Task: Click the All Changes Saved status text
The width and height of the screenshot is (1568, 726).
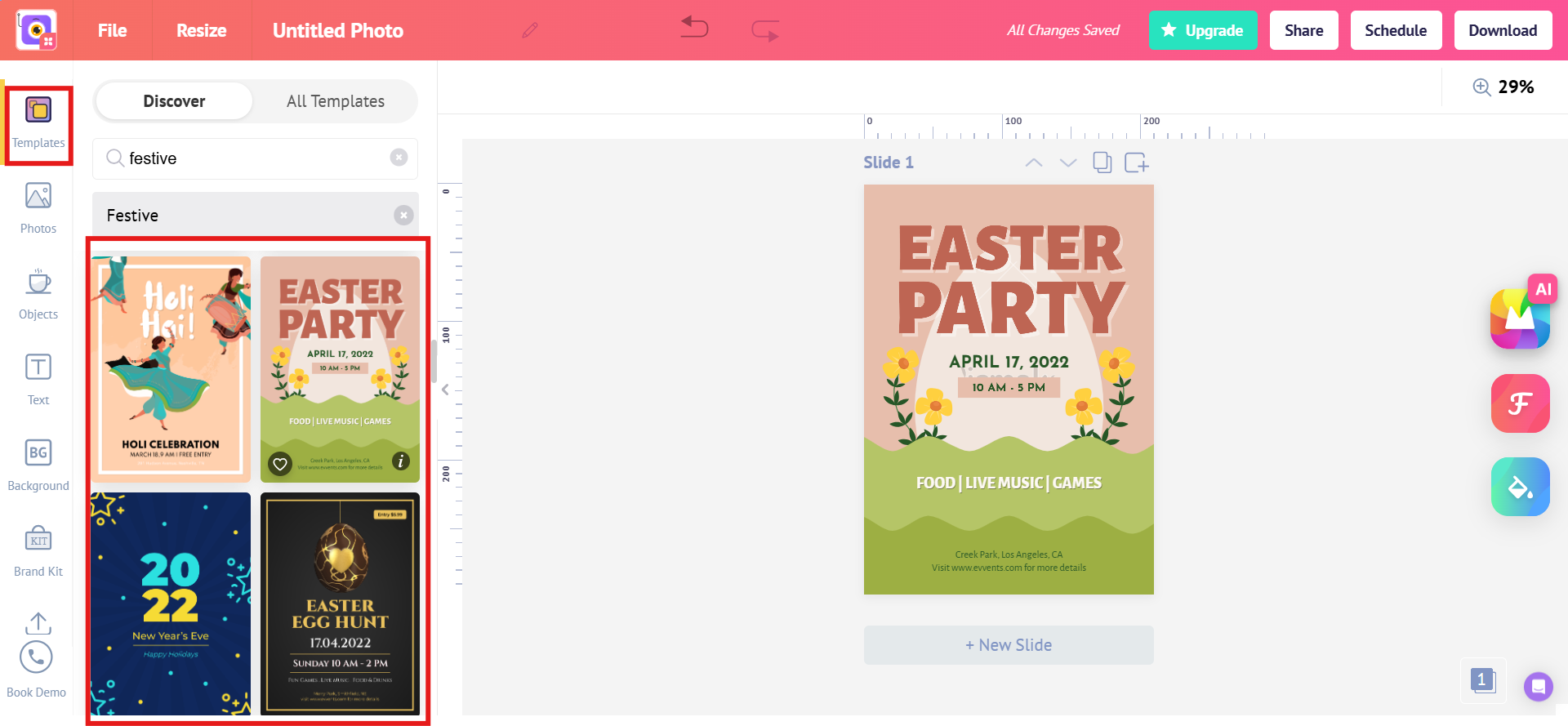Action: tap(1063, 30)
